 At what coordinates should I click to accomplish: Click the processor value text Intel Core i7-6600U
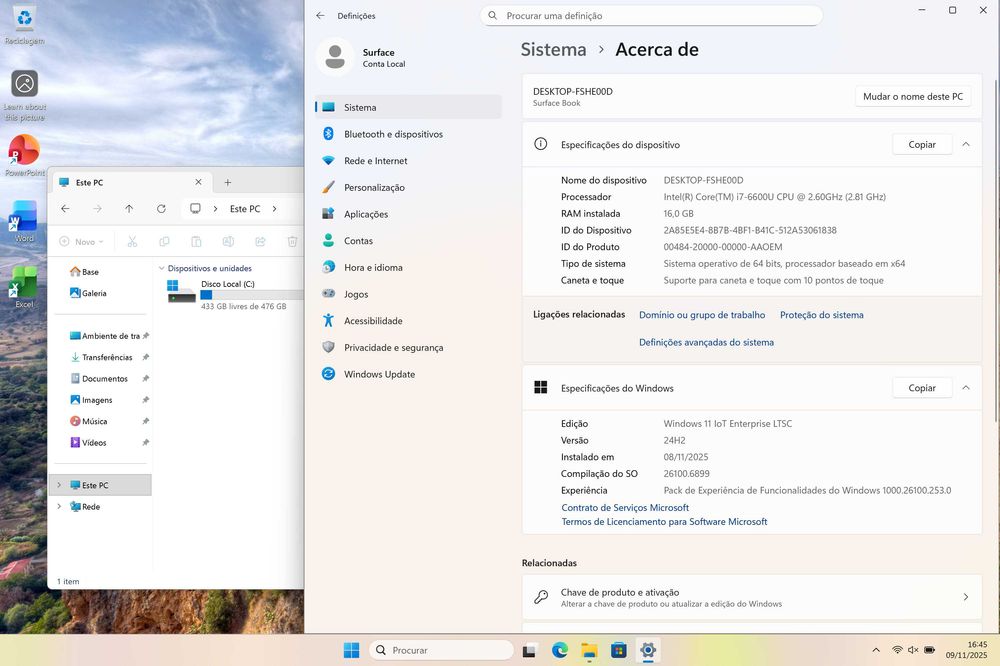(774, 197)
